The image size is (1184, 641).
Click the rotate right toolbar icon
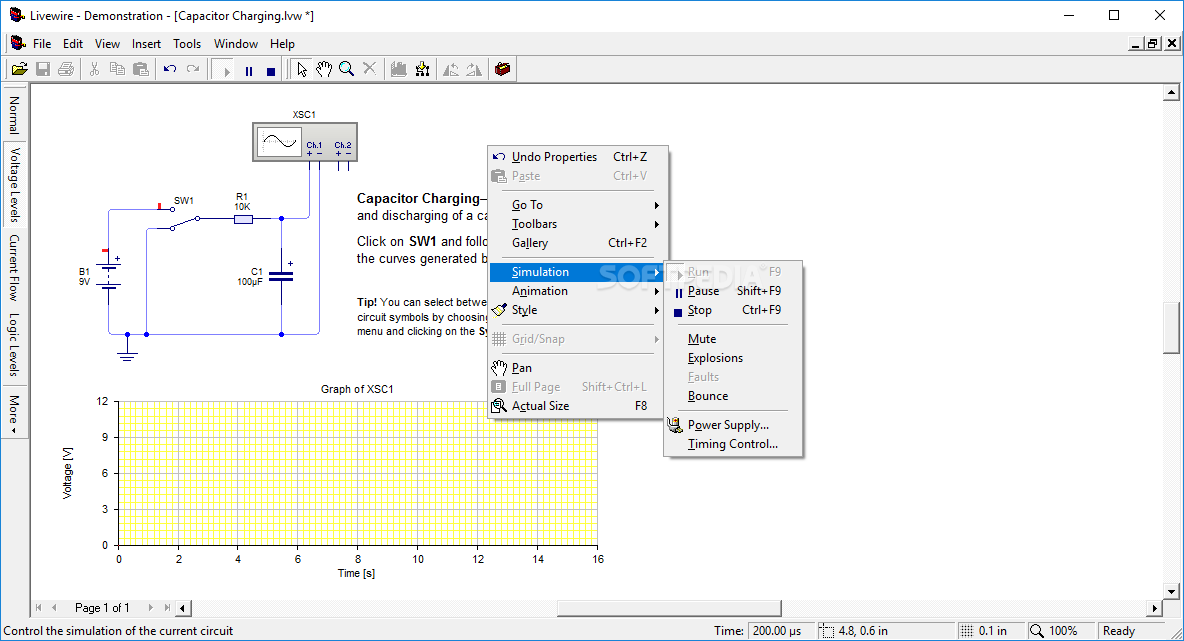click(473, 69)
